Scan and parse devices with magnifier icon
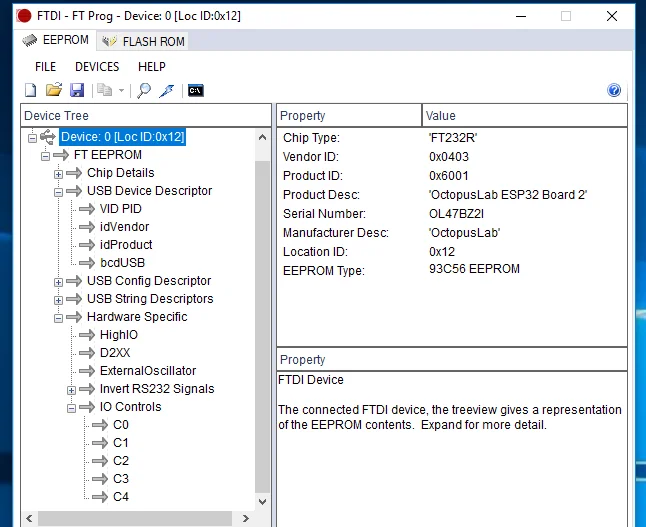This screenshot has height=527, width=646. (144, 90)
